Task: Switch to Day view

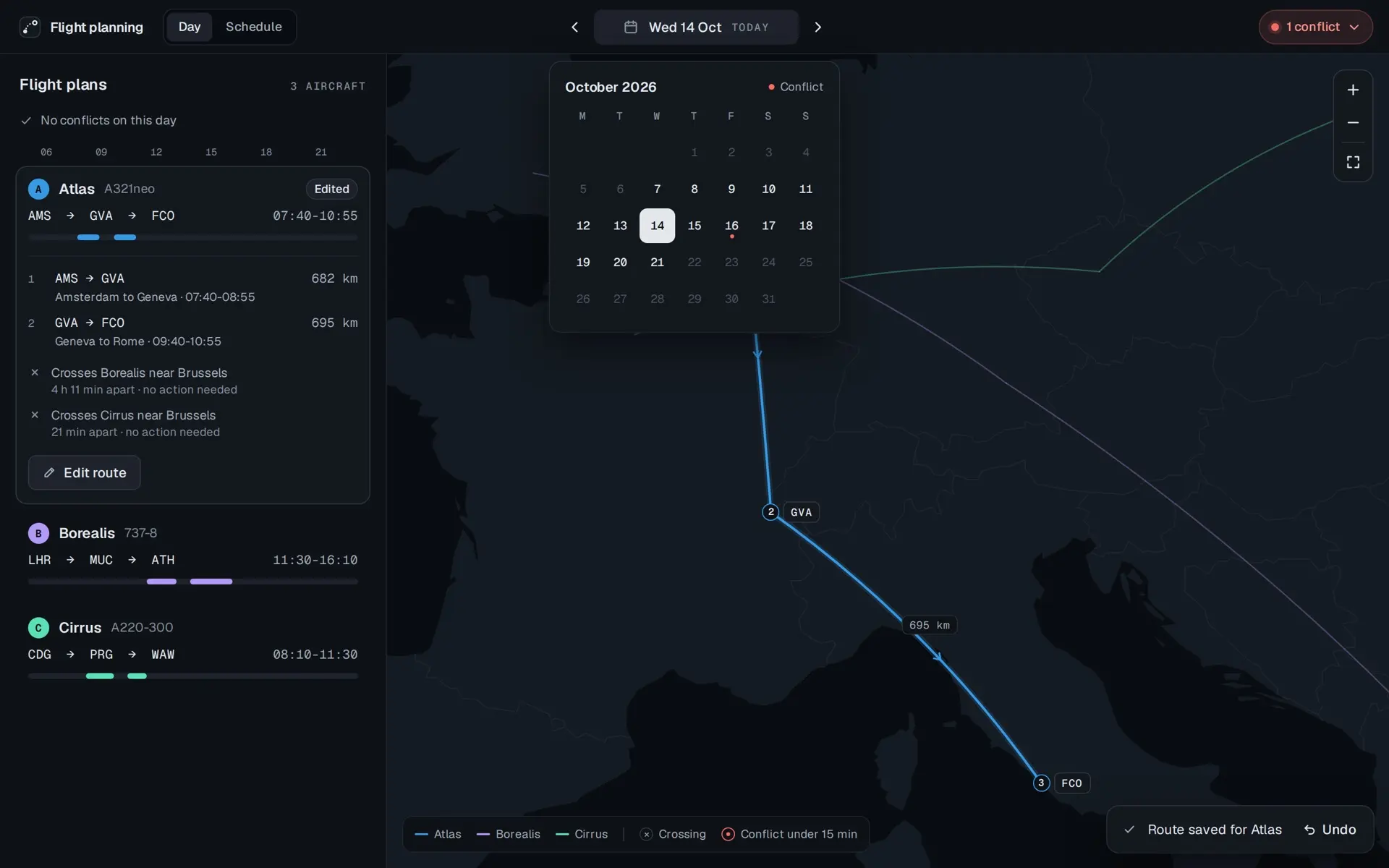Action: [190, 27]
